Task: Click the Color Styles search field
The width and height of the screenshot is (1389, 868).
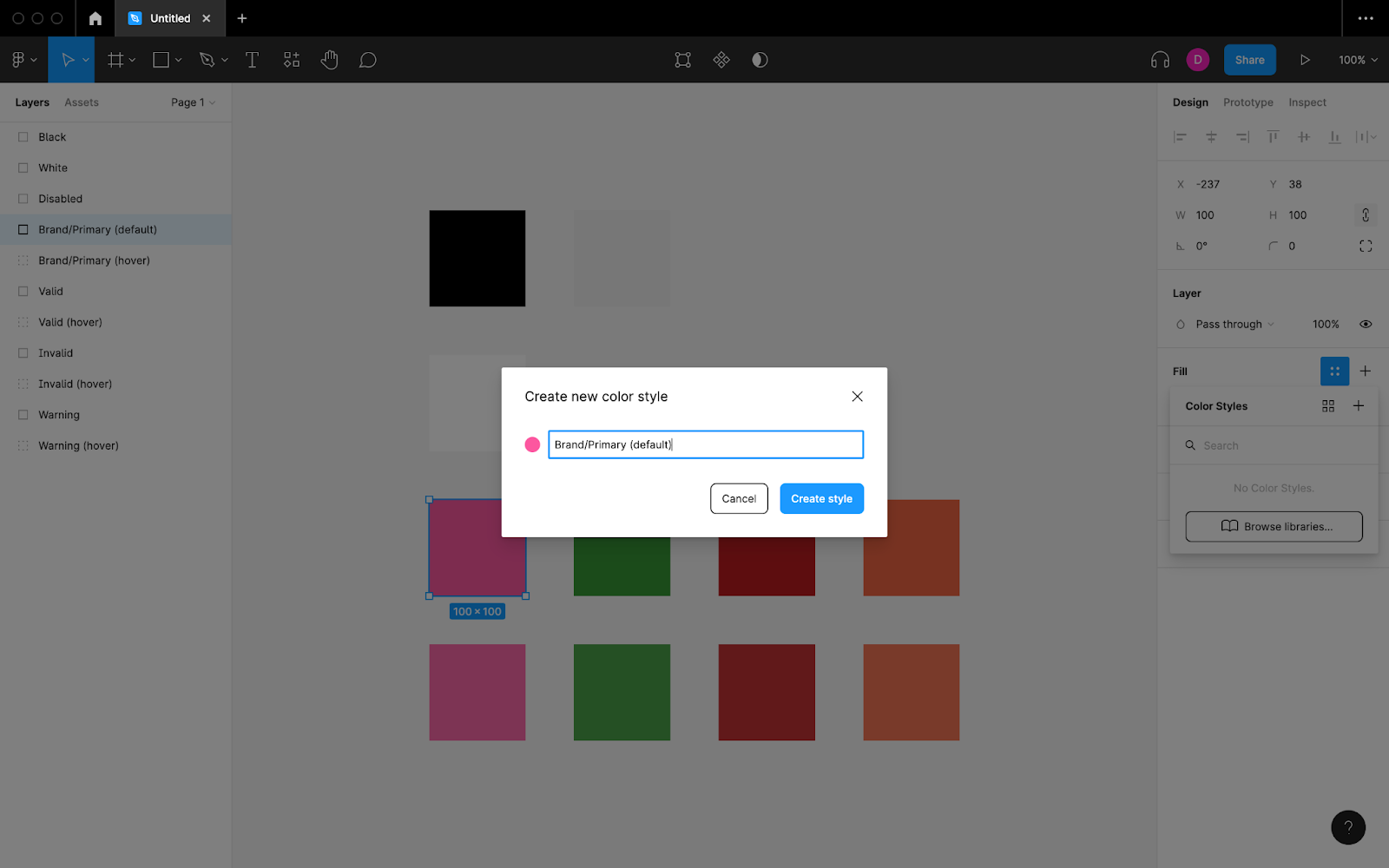Action: point(1274,446)
